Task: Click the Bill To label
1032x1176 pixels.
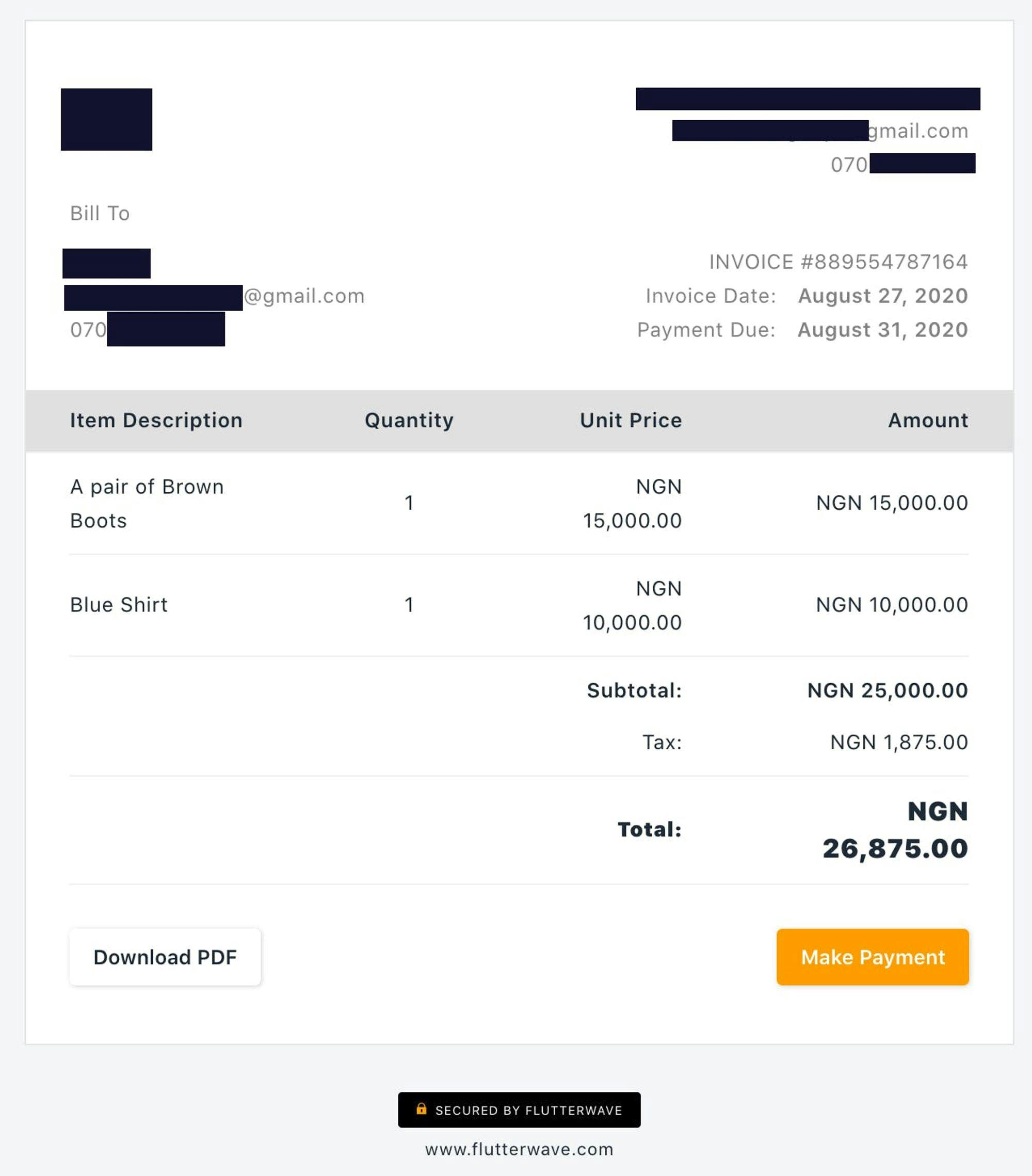Action: (x=100, y=214)
